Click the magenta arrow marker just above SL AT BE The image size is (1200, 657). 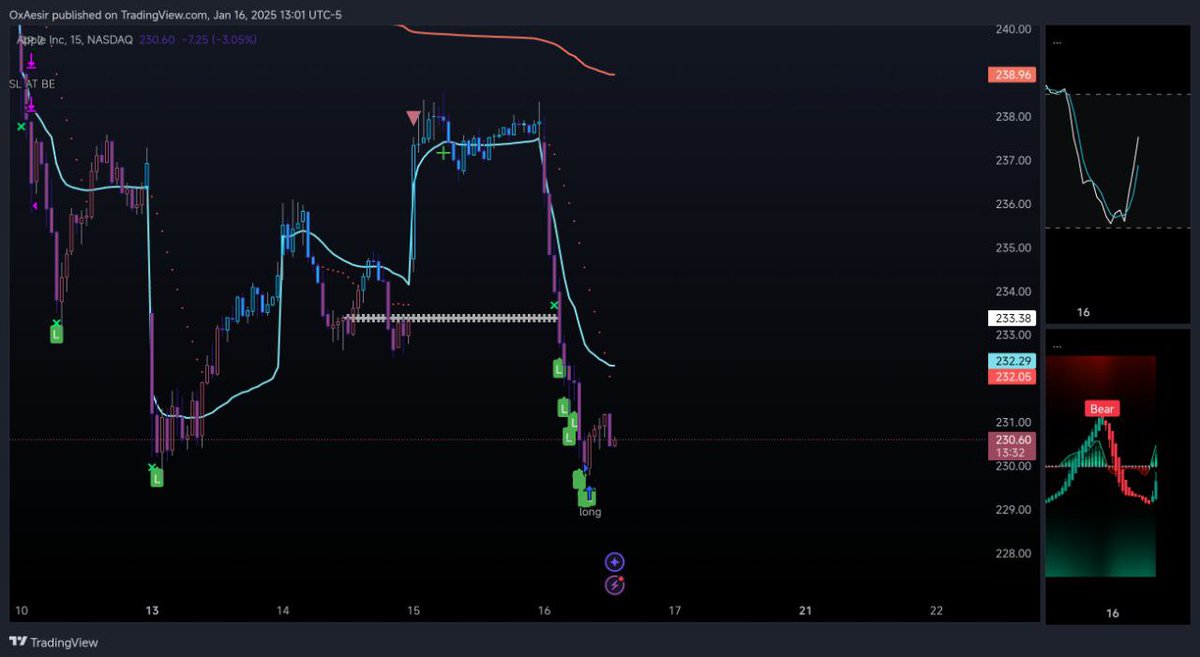(x=31, y=62)
